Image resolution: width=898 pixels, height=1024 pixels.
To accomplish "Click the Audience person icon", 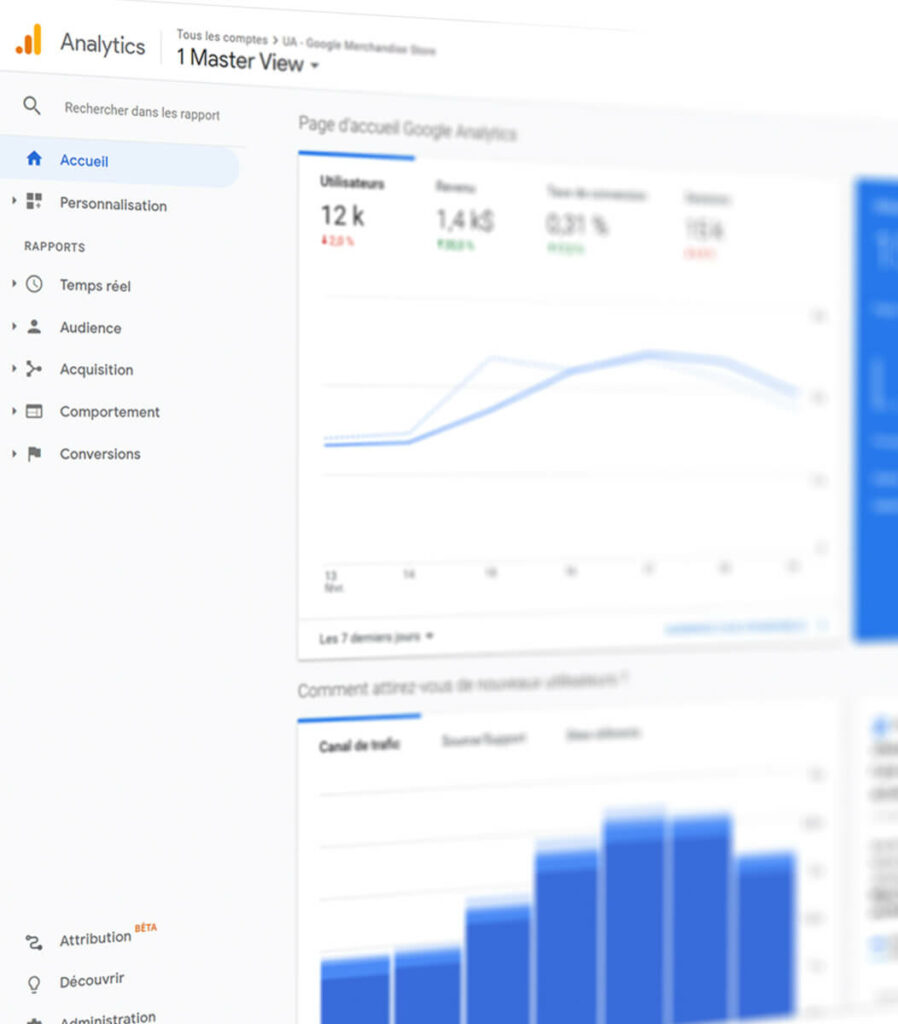I will pos(34,326).
